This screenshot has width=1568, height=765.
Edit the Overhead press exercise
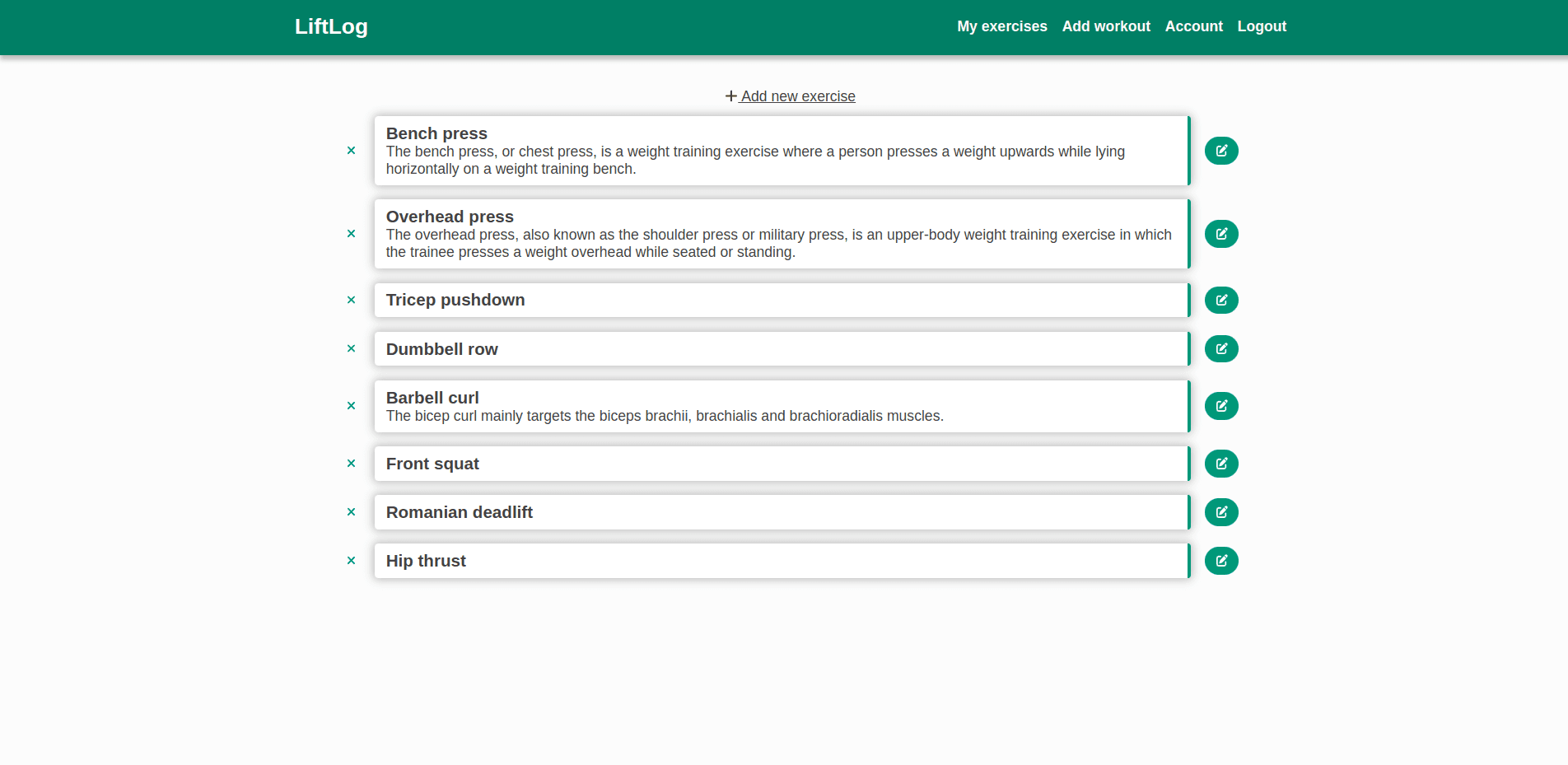[x=1221, y=234]
